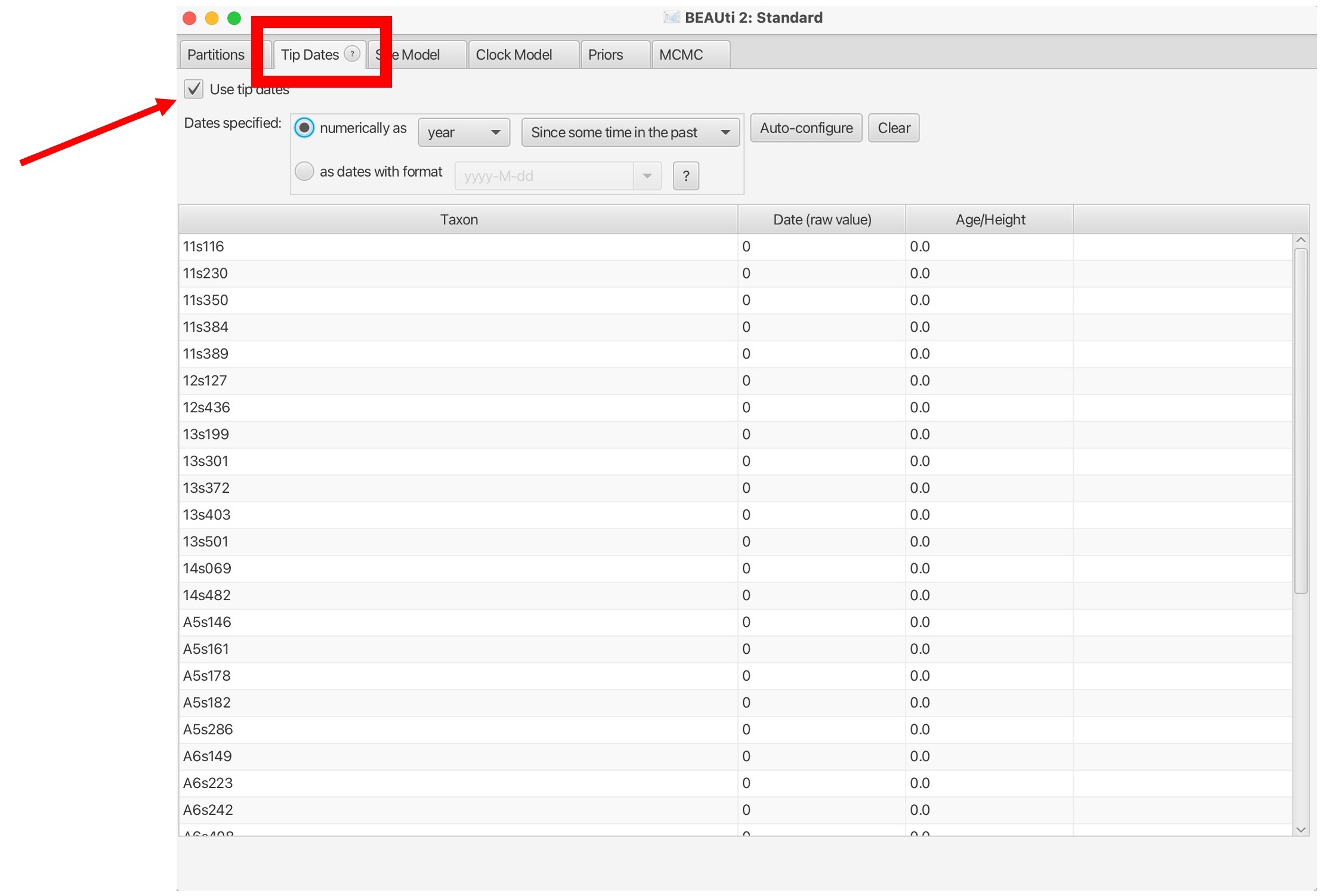Click the Age/Height cell for 13s501

(990, 542)
